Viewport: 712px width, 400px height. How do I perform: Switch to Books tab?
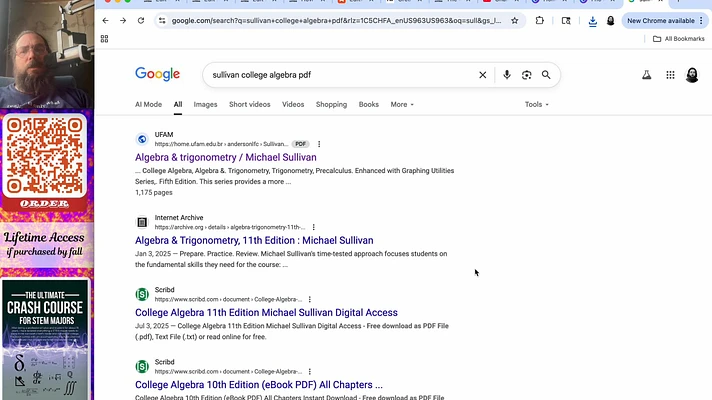click(368, 104)
